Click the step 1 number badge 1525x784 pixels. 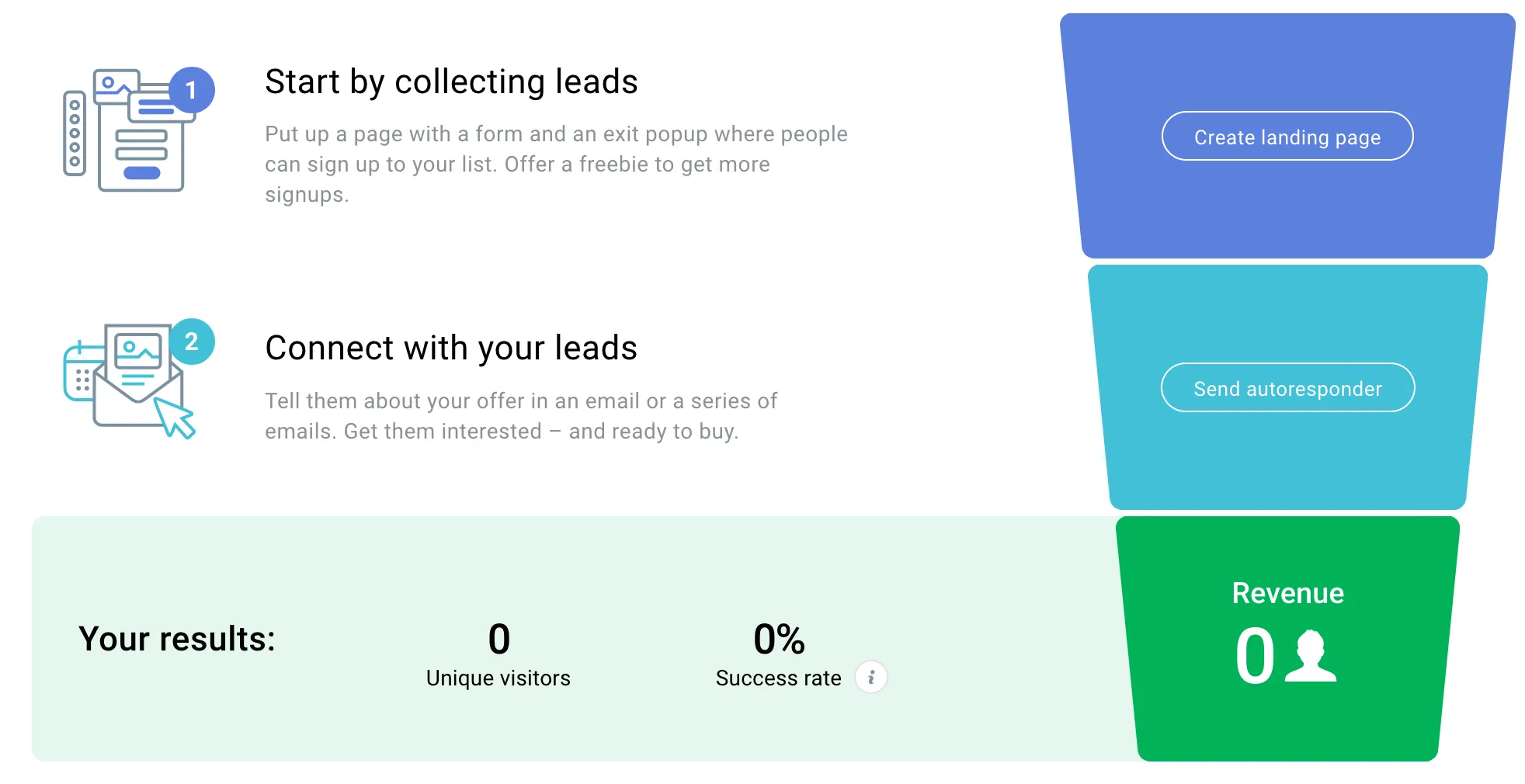[x=191, y=90]
